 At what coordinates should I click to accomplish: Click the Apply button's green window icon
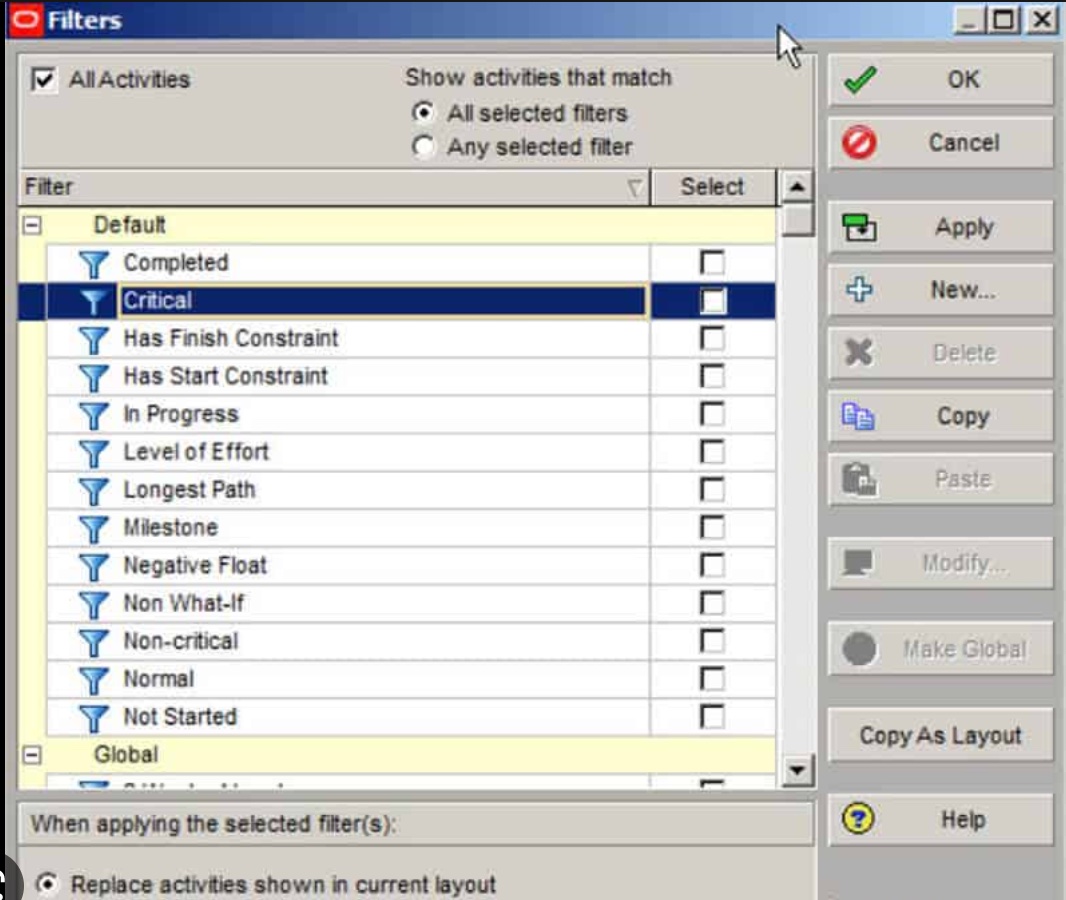coord(859,228)
